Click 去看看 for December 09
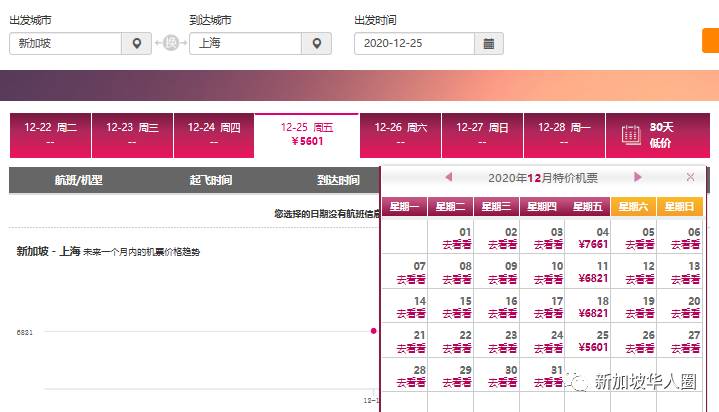 tap(502, 279)
